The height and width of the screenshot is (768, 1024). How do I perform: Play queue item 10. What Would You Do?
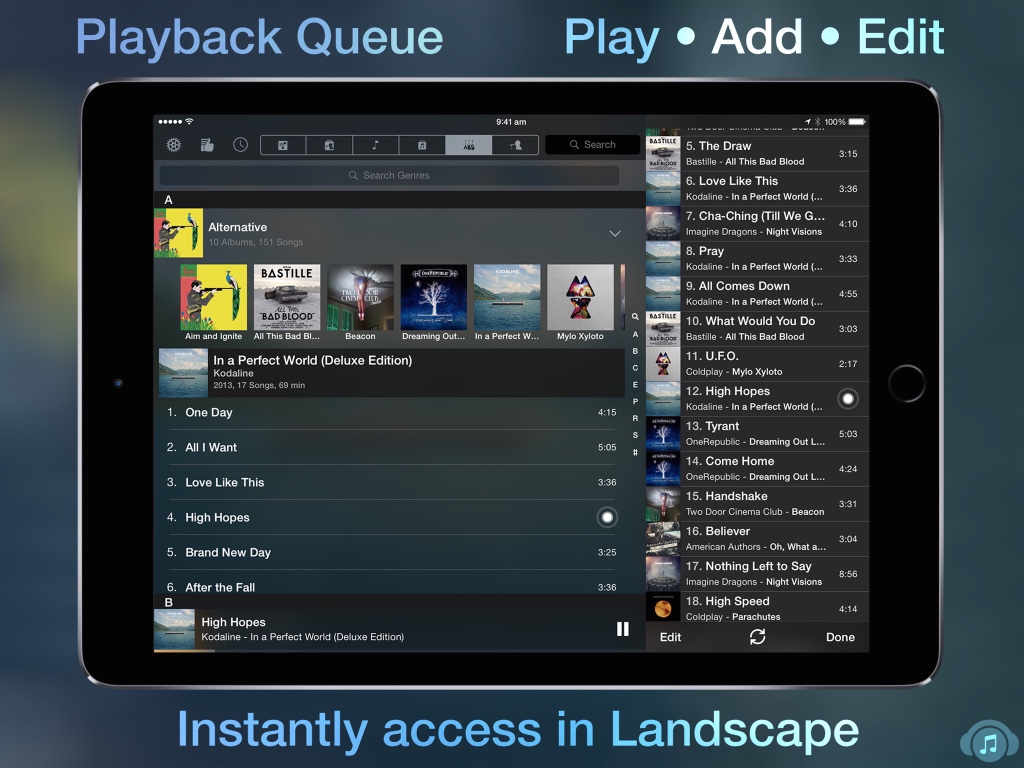click(758, 329)
